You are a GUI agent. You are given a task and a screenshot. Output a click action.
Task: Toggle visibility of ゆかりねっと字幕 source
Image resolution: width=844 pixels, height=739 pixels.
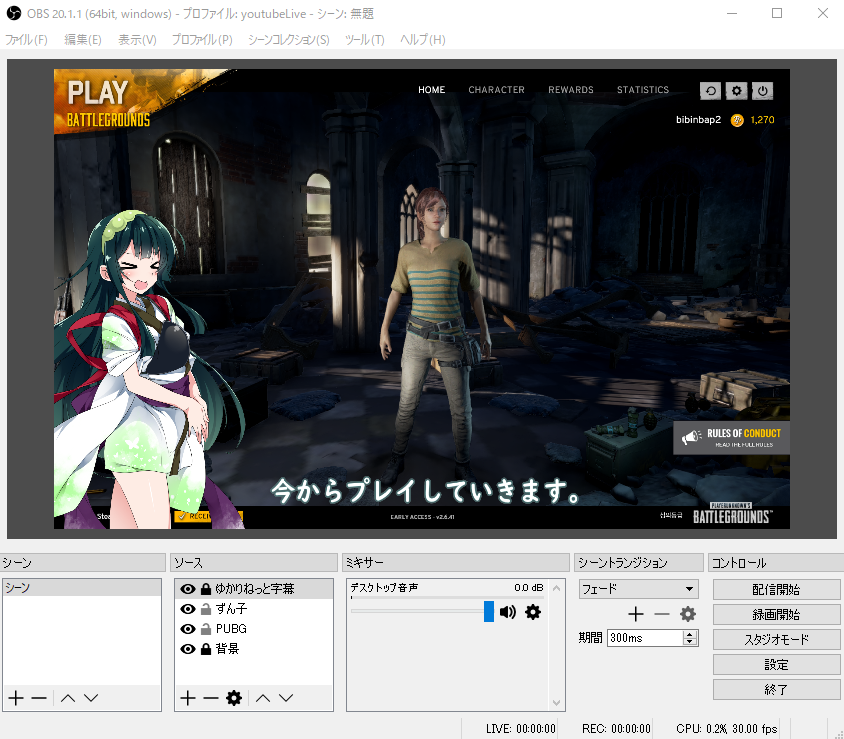pyautogui.click(x=188, y=589)
